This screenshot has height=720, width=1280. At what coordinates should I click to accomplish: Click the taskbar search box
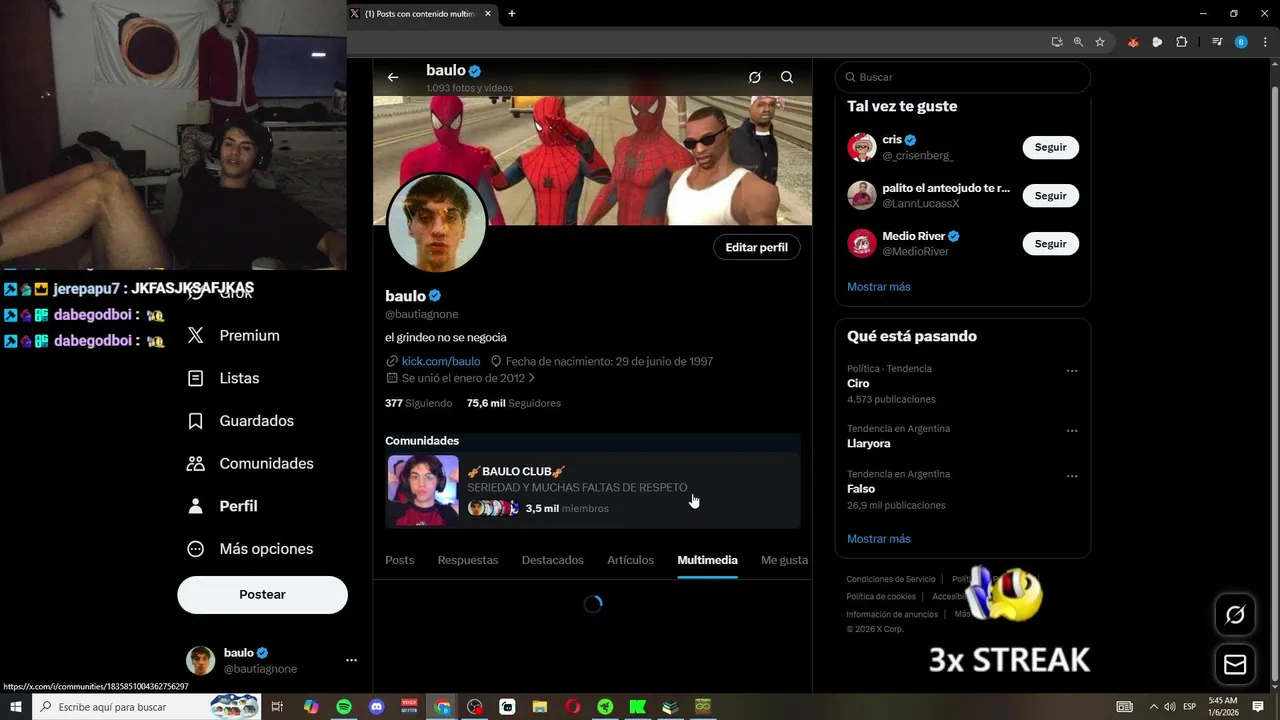point(147,707)
